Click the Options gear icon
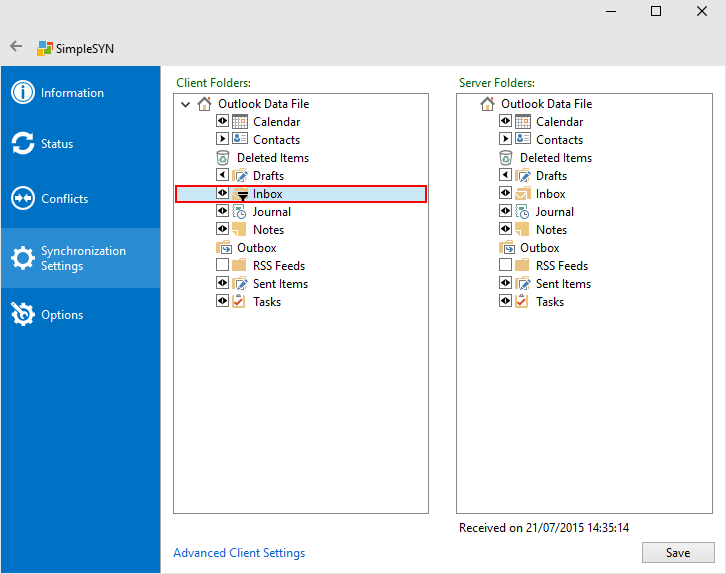The height and width of the screenshot is (574, 726). 22,315
